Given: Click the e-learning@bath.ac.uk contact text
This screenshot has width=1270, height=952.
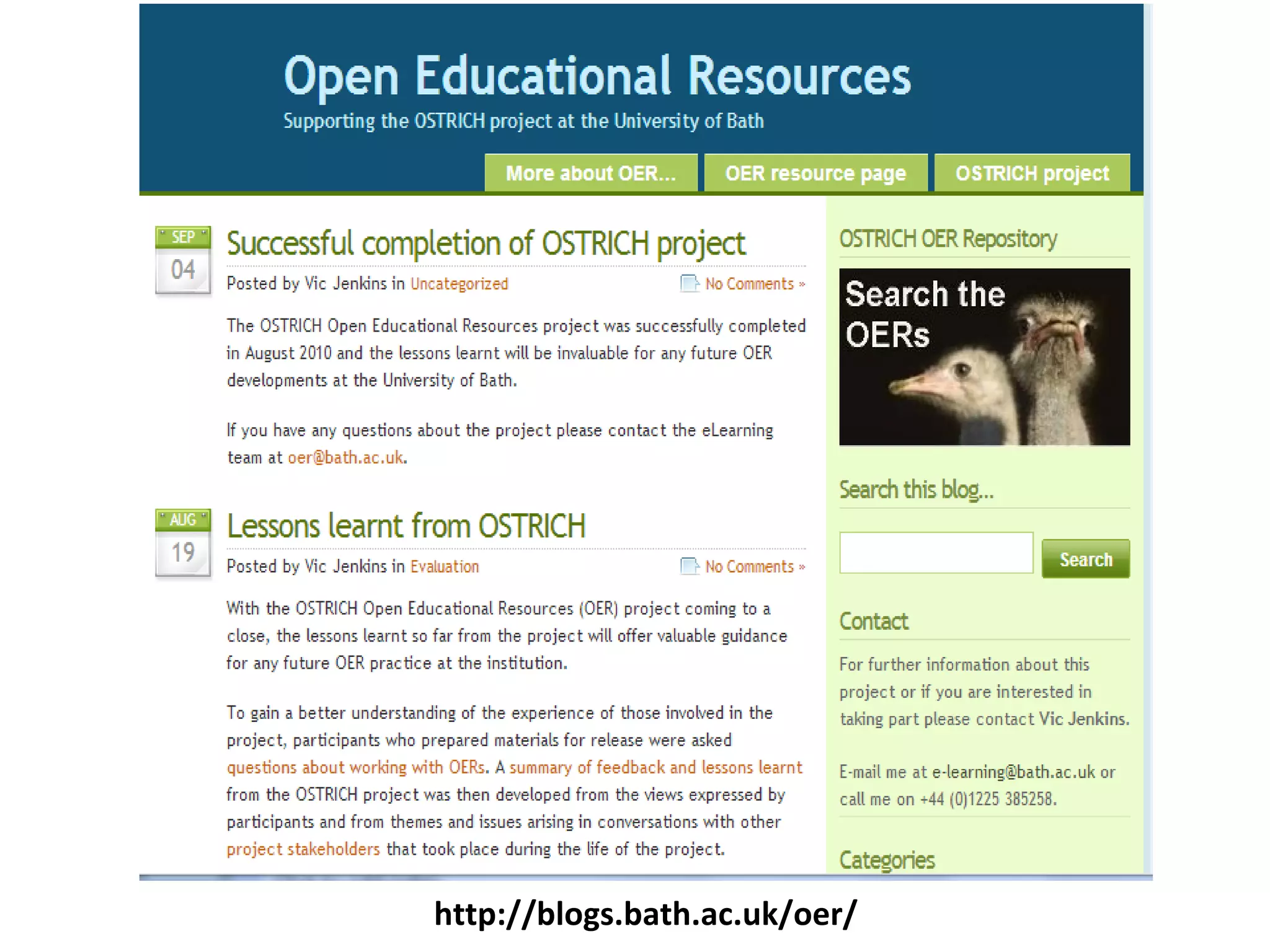Looking at the screenshot, I should [1014, 772].
